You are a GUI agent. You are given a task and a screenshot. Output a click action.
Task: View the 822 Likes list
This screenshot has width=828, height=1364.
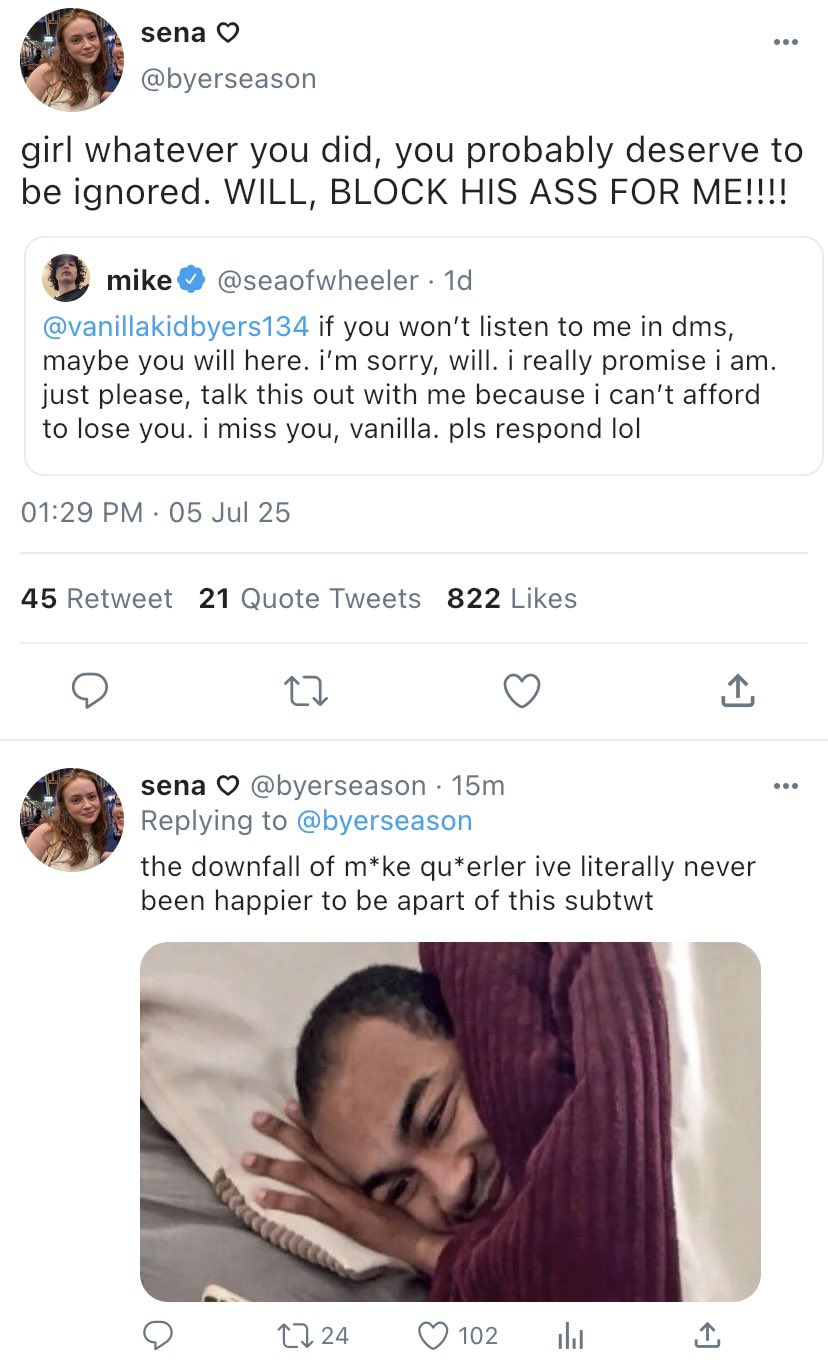(512, 598)
